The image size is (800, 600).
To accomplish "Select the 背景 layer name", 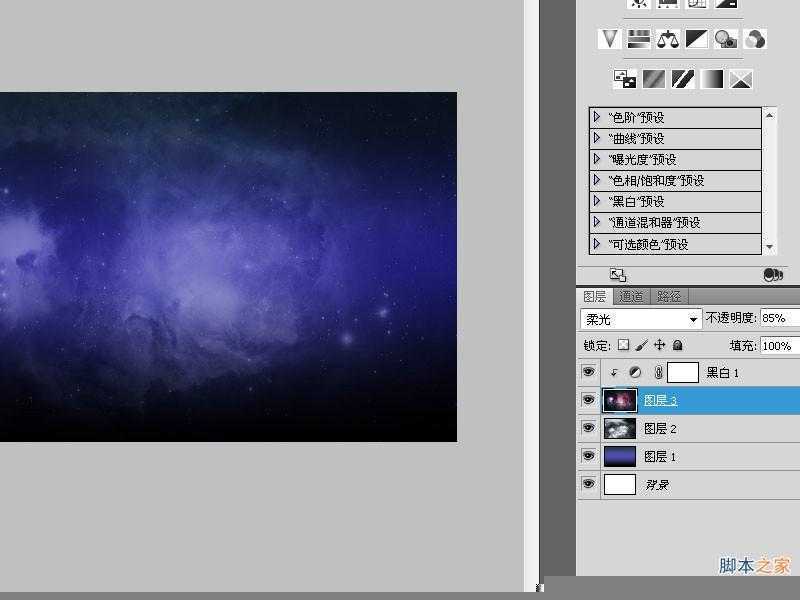I will 657,485.
